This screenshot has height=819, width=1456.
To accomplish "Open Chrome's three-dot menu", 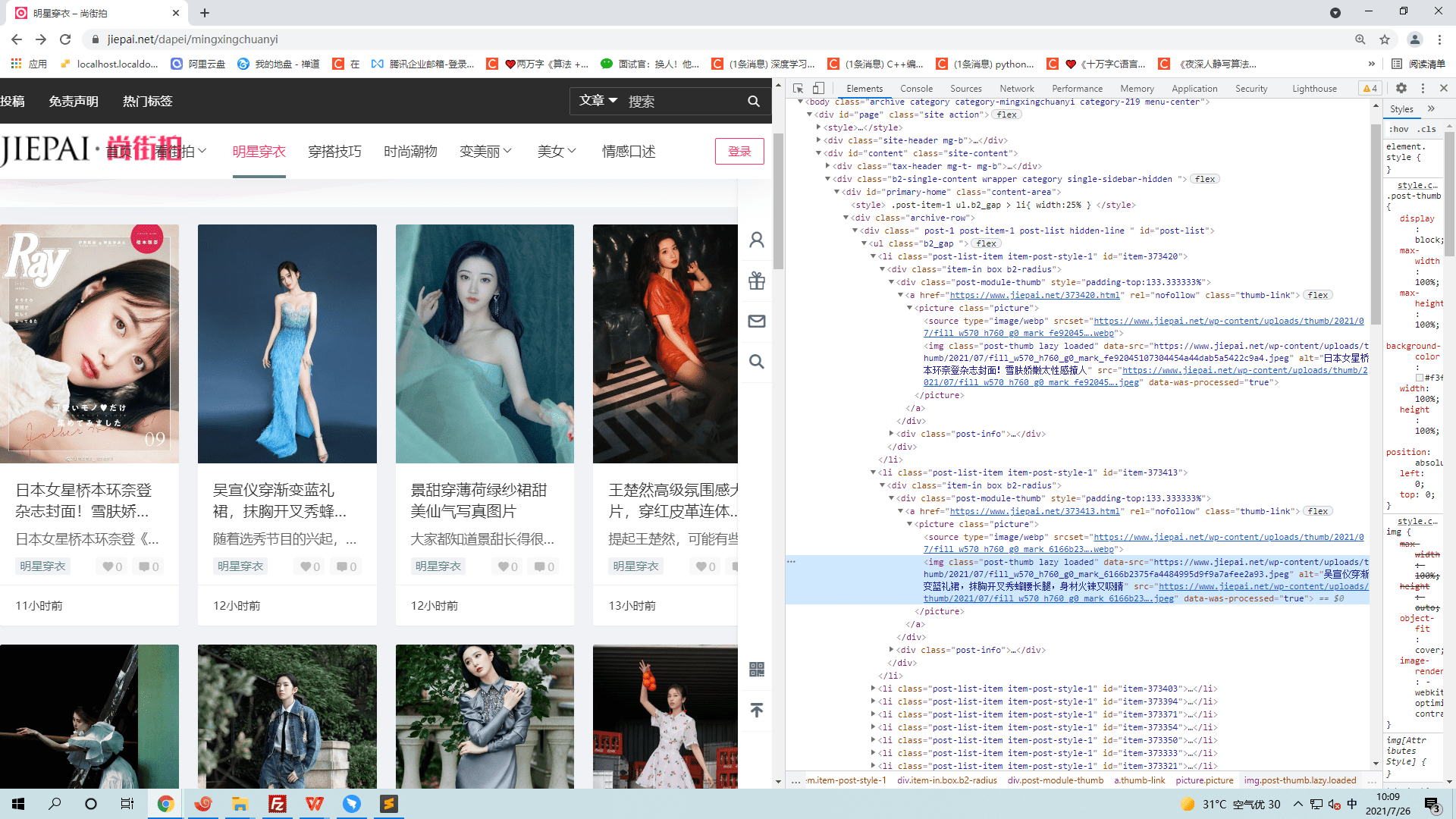I will click(1439, 39).
